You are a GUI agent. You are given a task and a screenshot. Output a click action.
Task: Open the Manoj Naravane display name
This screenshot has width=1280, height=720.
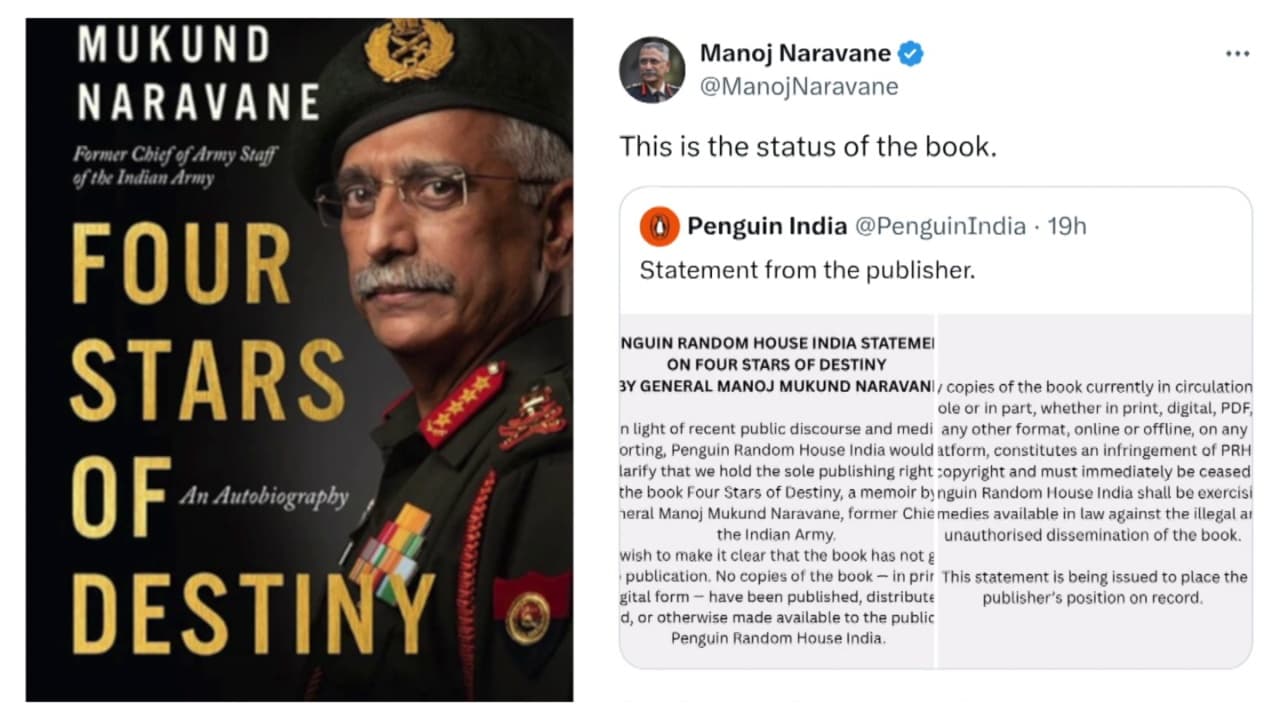795,53
